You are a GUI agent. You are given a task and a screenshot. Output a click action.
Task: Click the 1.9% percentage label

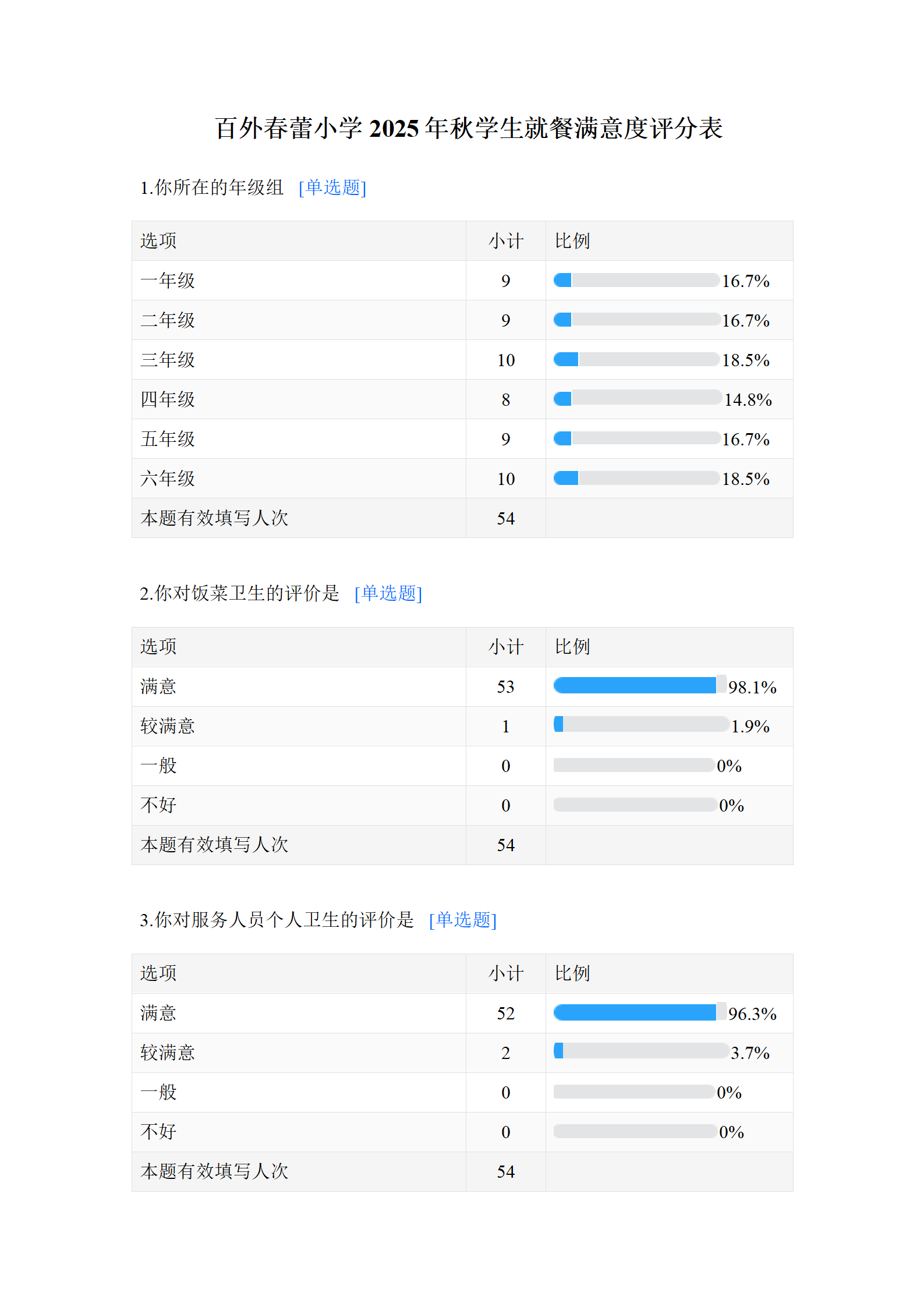pos(750,727)
